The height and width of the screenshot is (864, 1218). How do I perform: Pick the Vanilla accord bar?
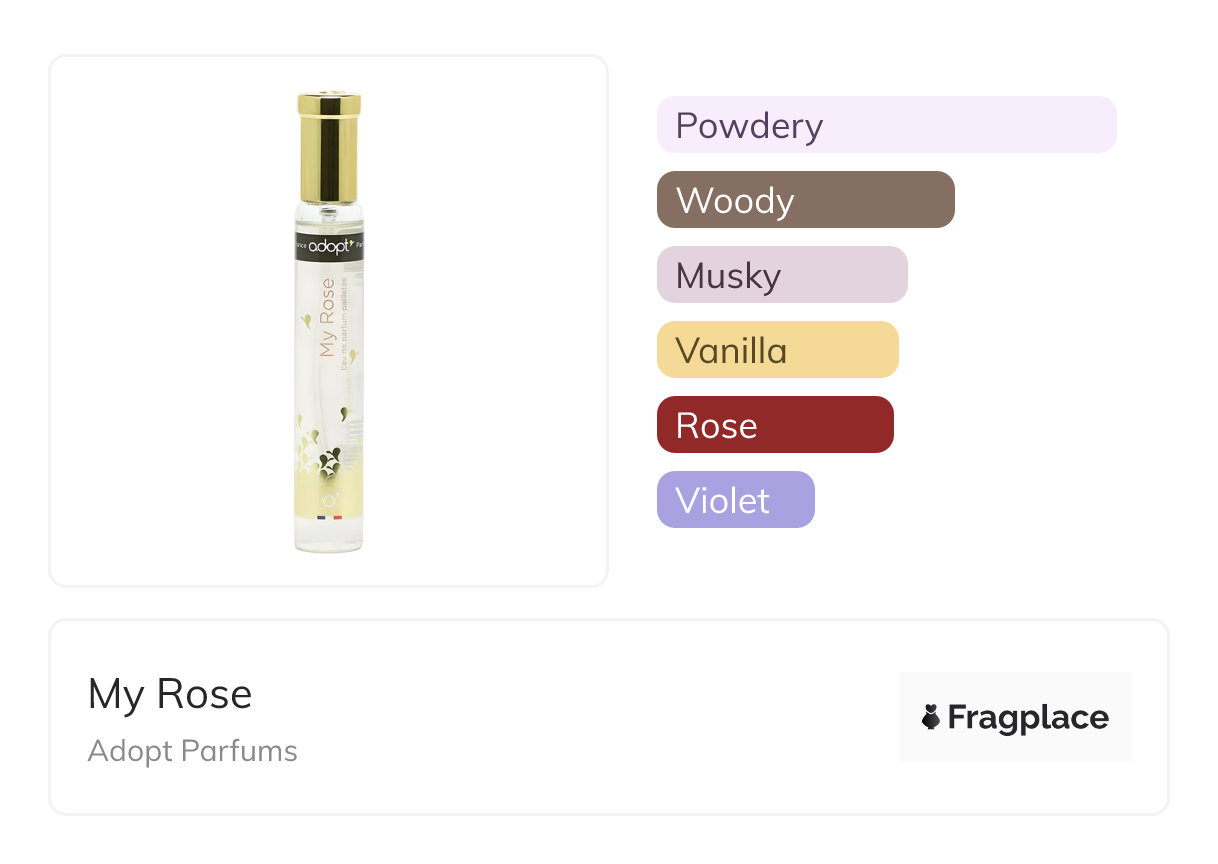(x=777, y=350)
